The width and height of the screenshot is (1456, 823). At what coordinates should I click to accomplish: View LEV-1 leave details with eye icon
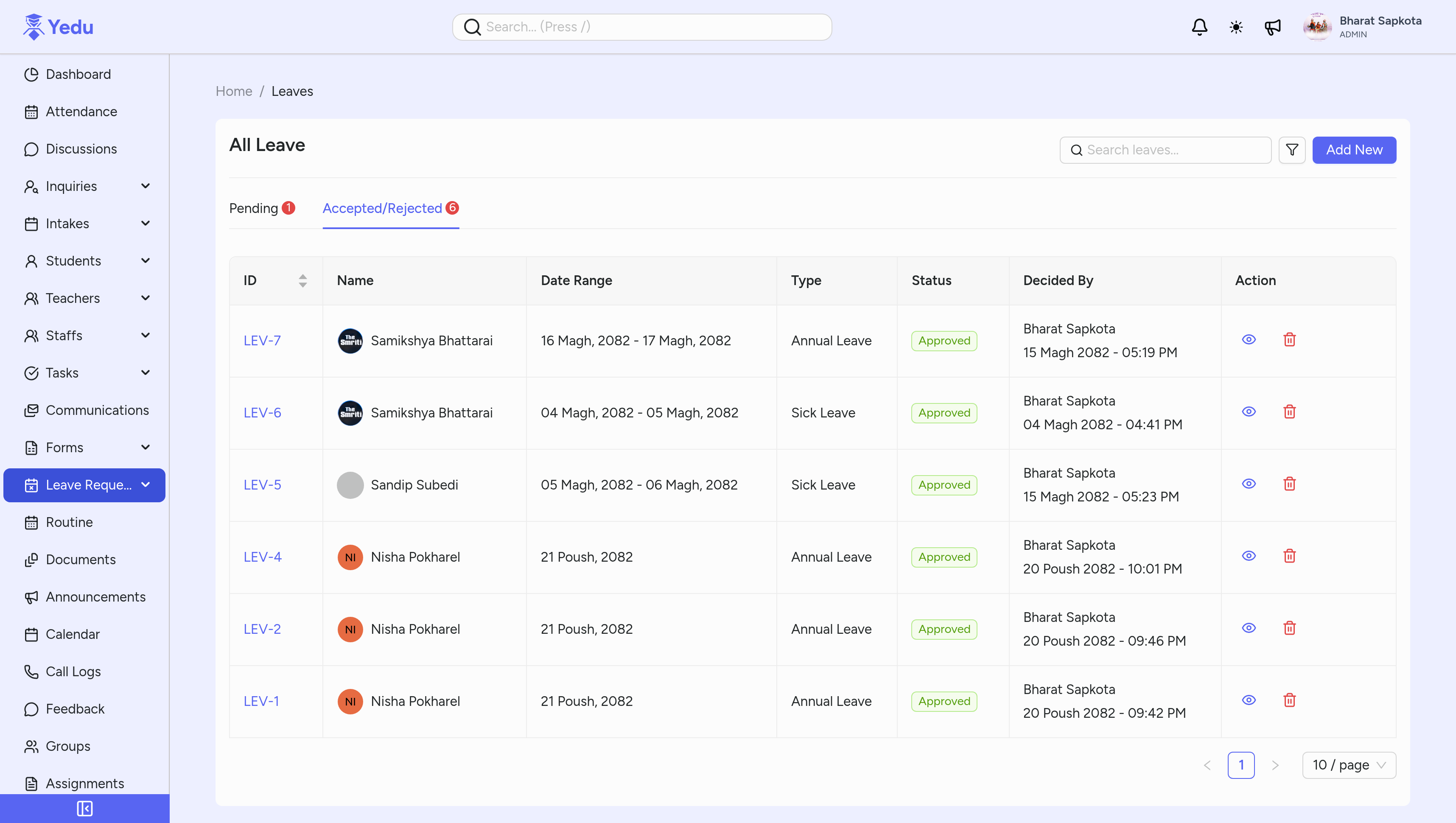click(1249, 700)
